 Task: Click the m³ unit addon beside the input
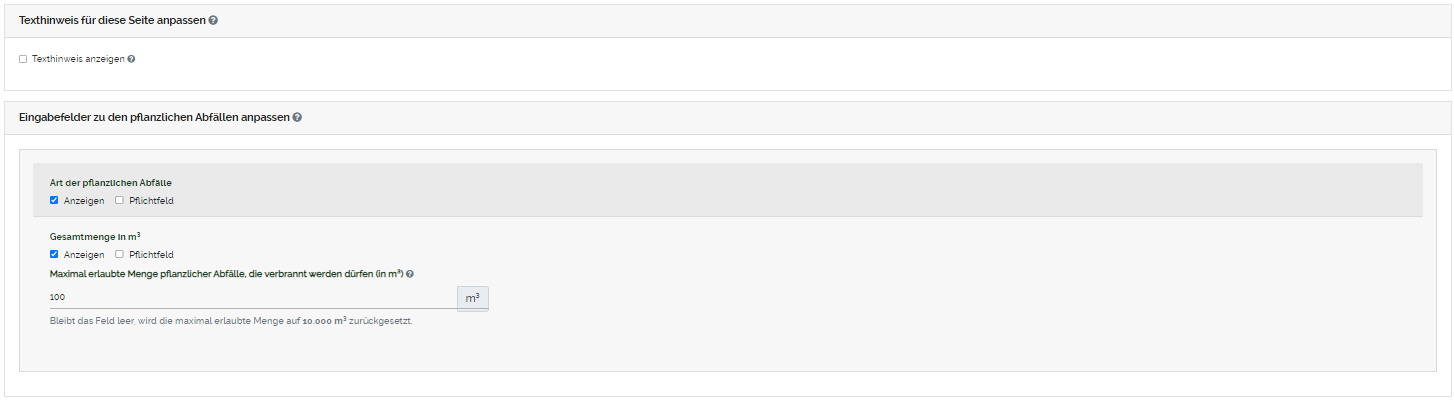473,298
